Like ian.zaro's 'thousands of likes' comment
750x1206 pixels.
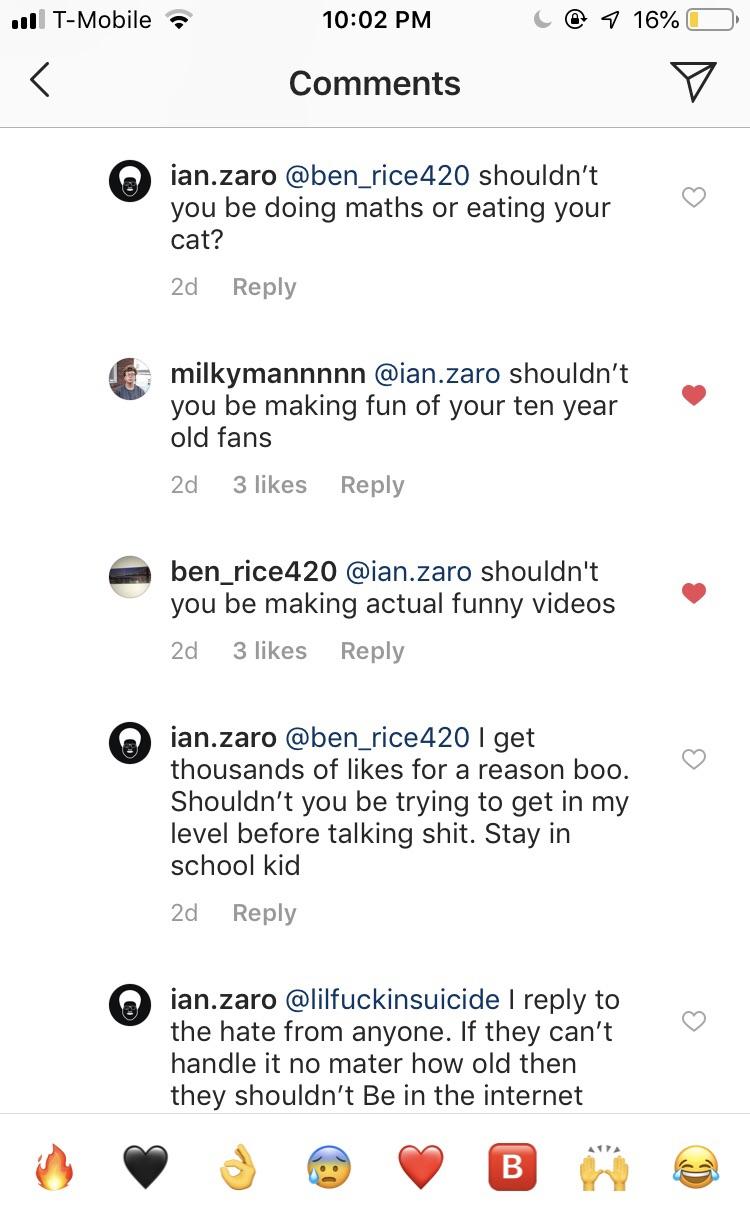coord(693,759)
